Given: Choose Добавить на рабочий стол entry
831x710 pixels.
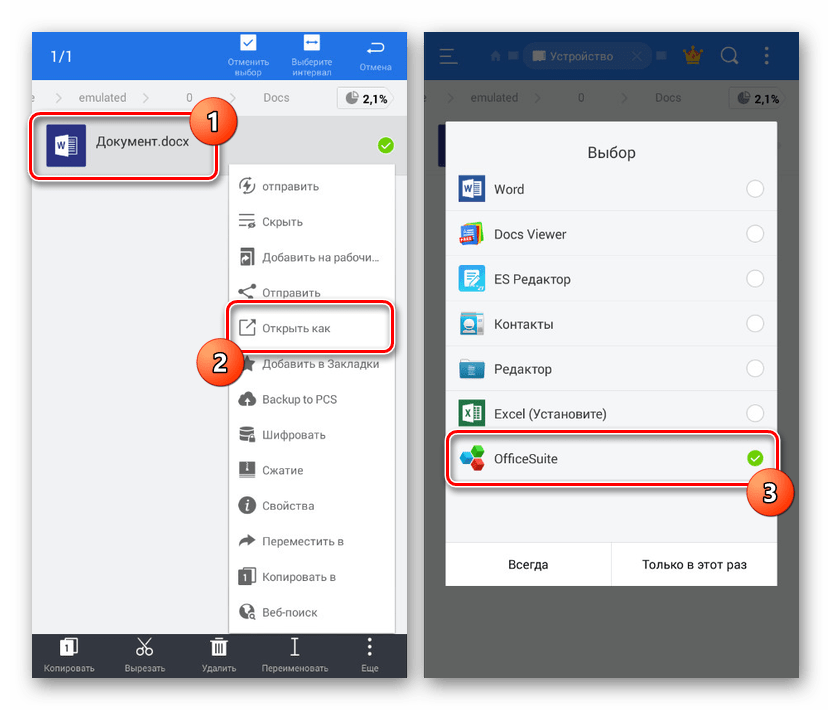Looking at the screenshot, I should 312,258.
